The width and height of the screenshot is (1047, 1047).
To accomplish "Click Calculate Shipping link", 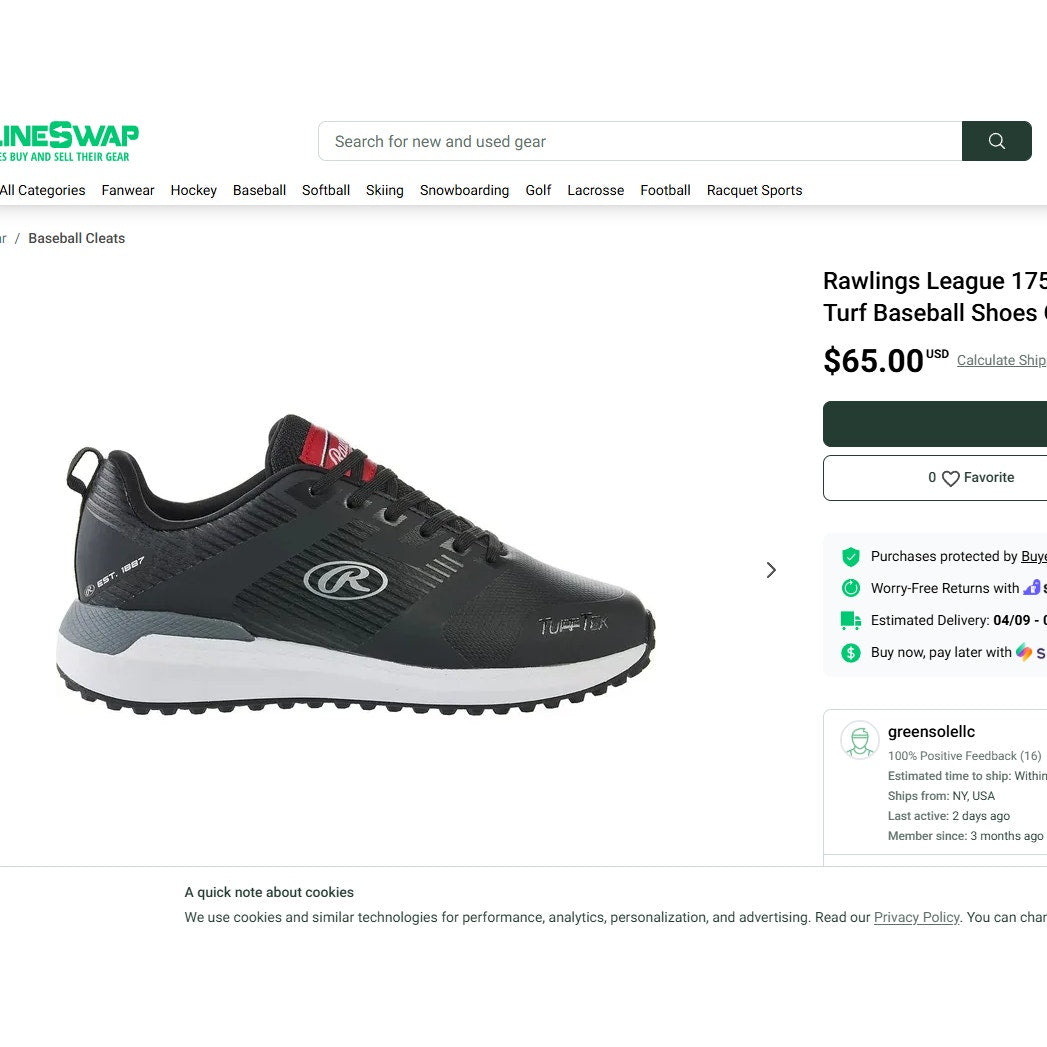I will (x=1002, y=361).
